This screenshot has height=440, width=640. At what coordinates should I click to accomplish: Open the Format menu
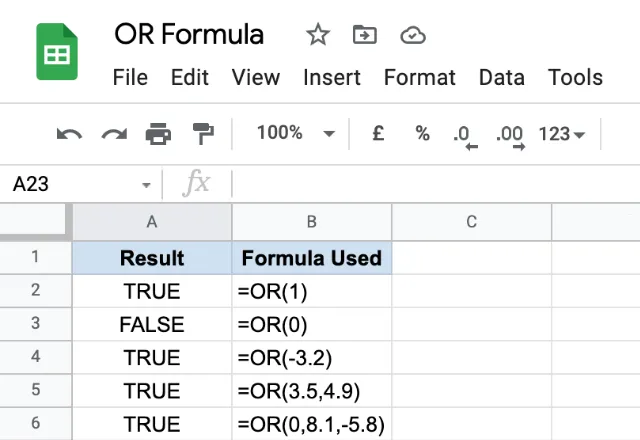[420, 77]
